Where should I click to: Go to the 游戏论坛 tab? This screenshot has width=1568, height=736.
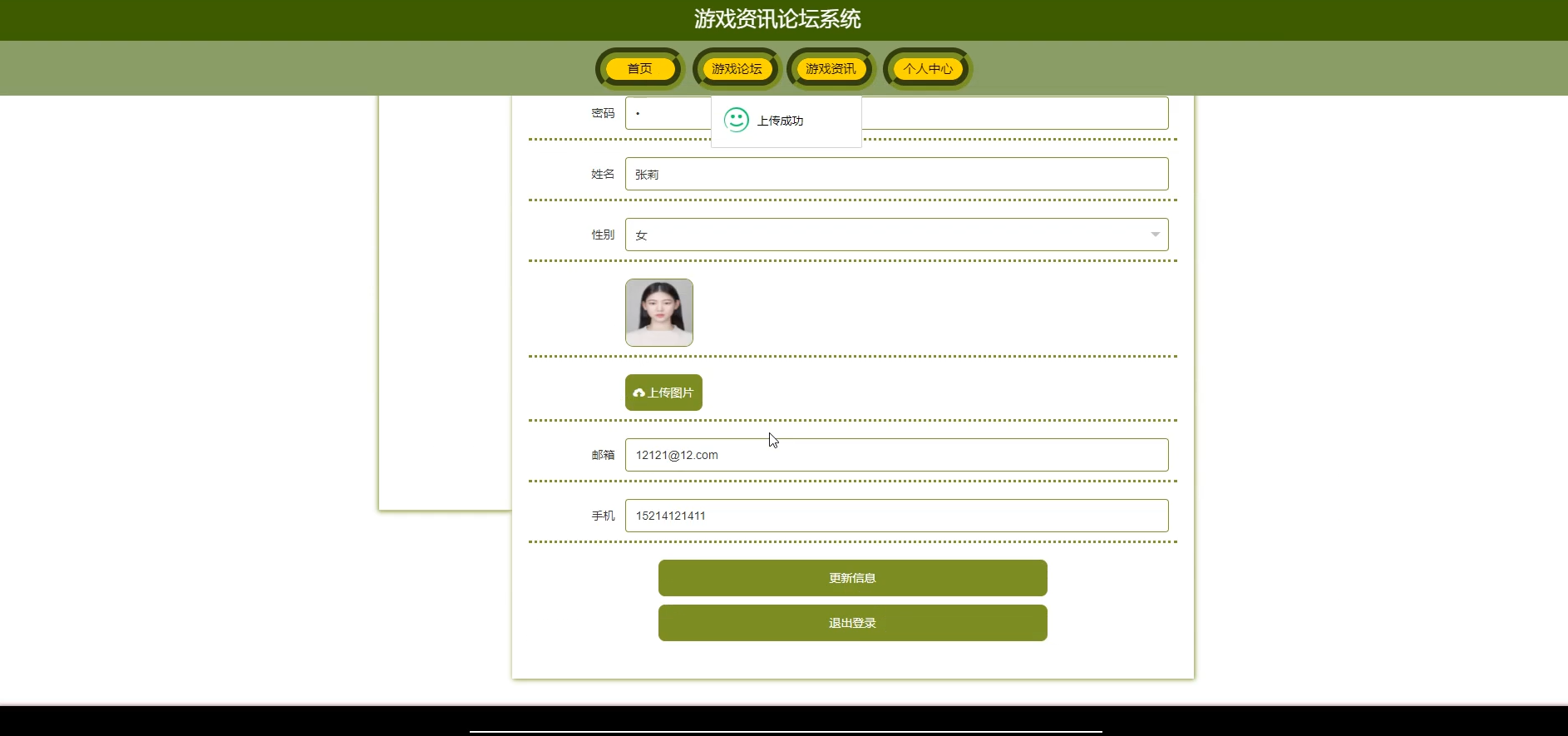pos(737,68)
